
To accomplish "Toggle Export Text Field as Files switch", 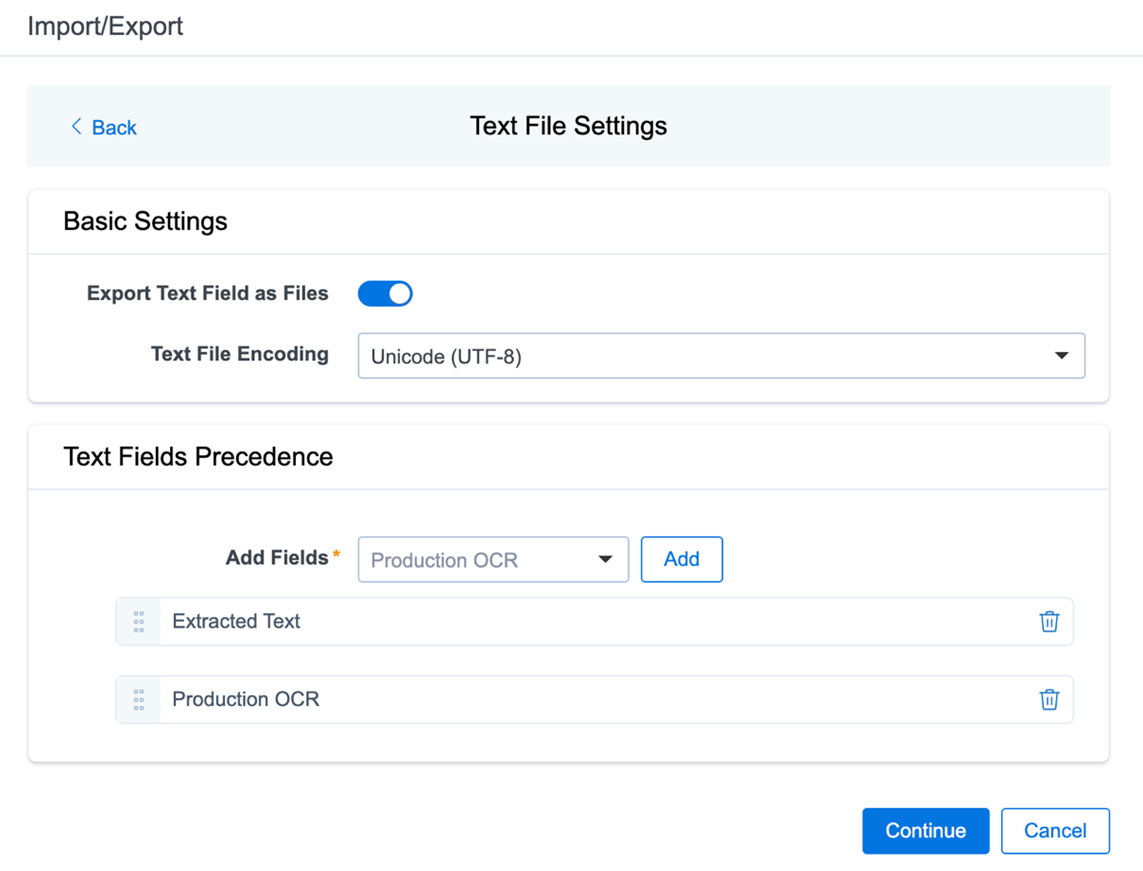I will click(385, 294).
